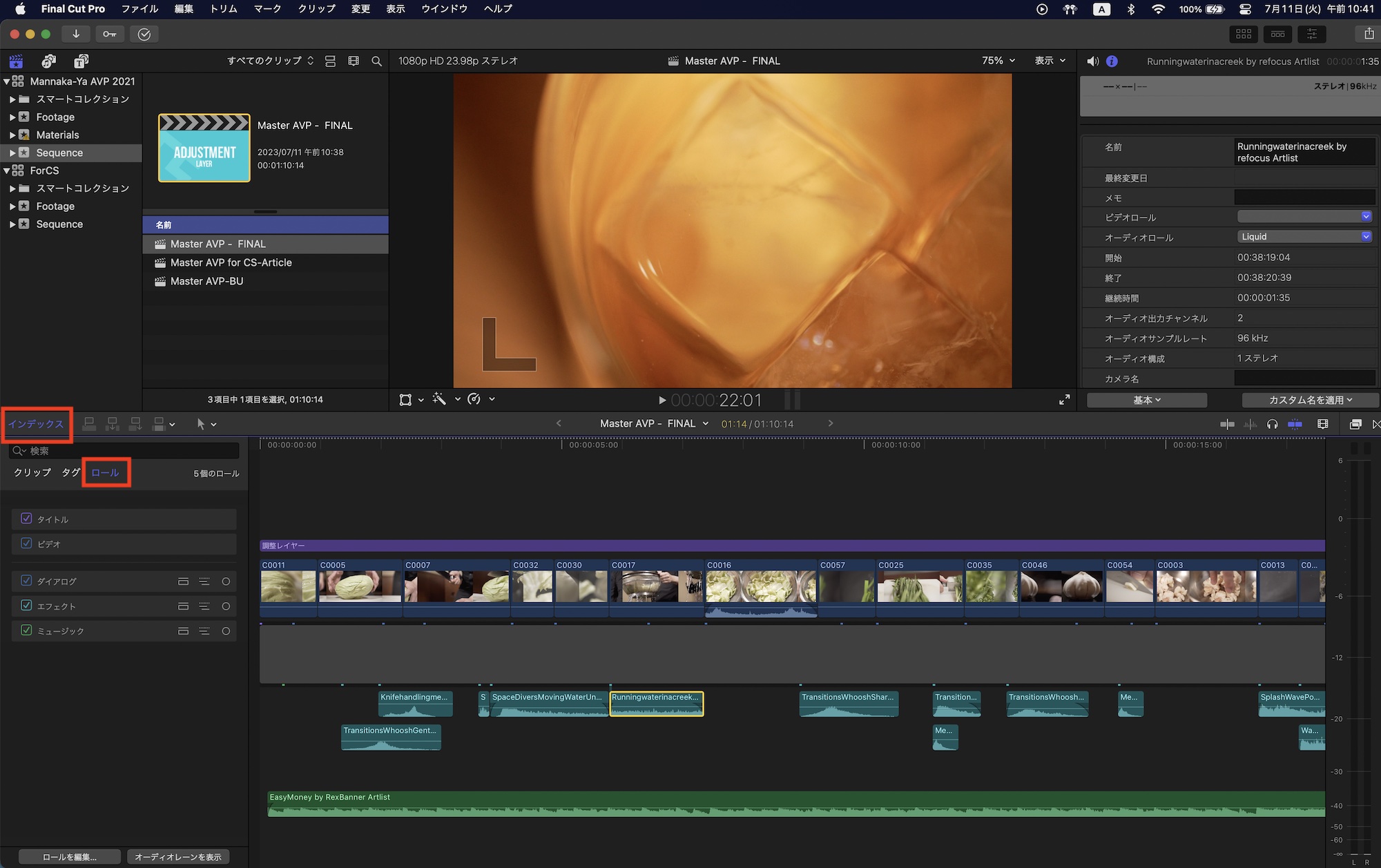This screenshot has width=1381, height=868.
Task: Click the import media arrow icon
Action: pos(76,34)
